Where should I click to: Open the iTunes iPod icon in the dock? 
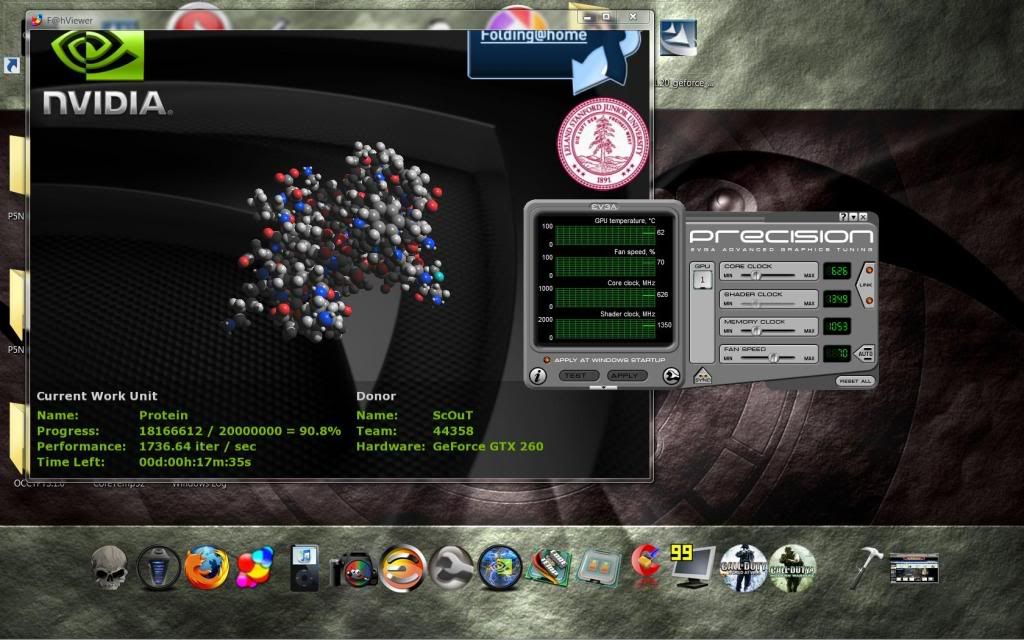pyautogui.click(x=303, y=568)
